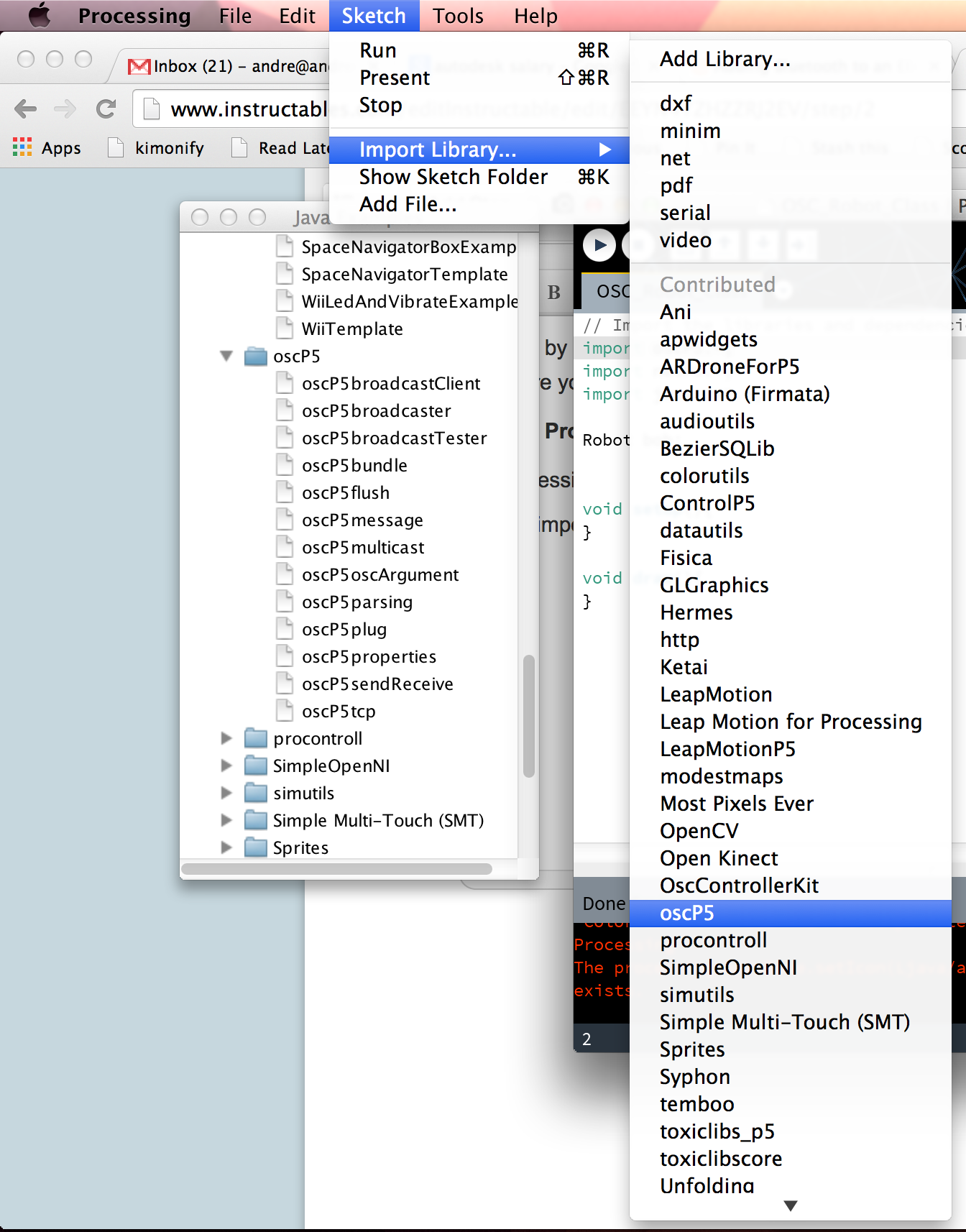Select Import Library... menu item

pyautogui.click(x=479, y=150)
